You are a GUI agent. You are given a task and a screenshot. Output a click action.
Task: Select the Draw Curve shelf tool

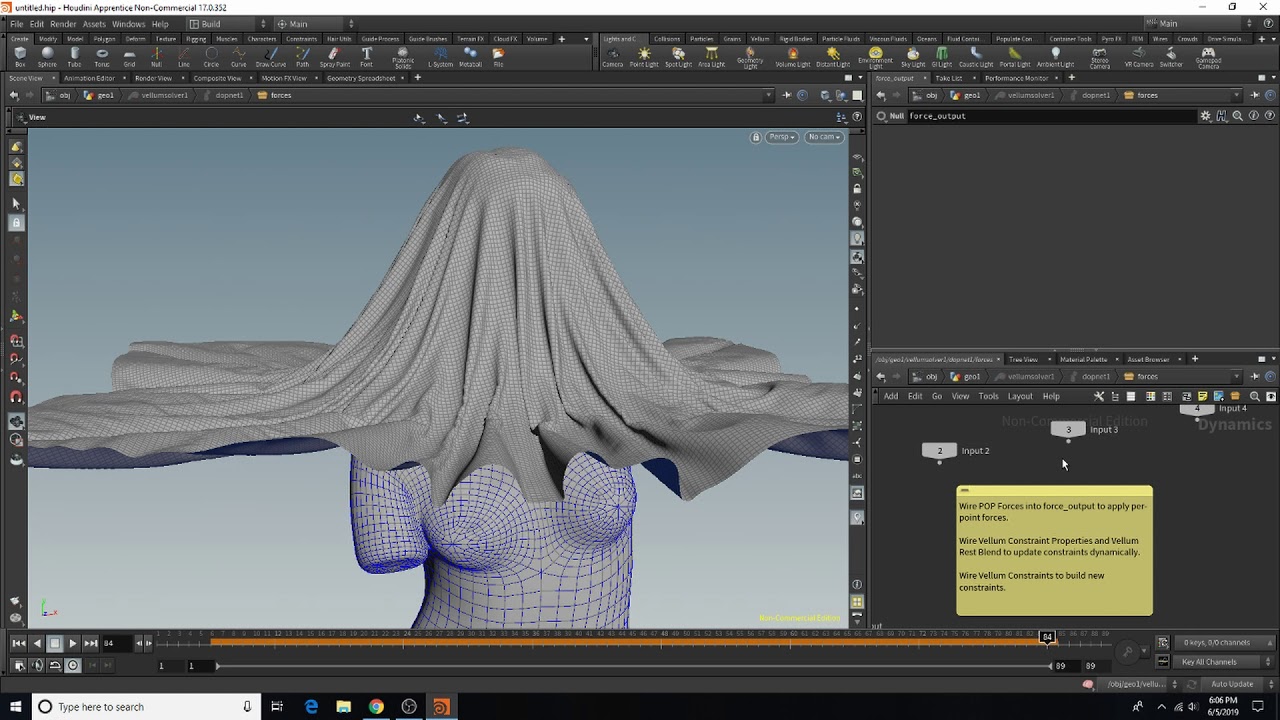click(270, 57)
